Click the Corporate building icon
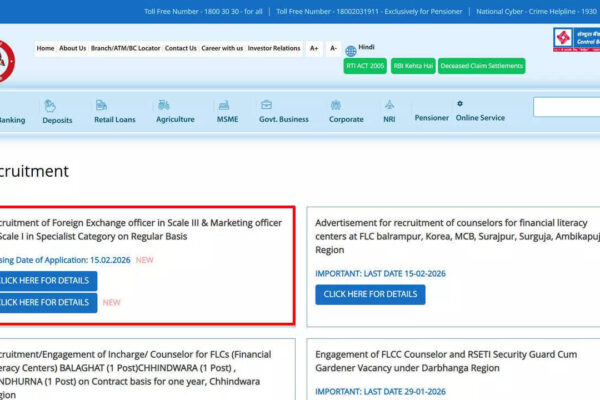The height and width of the screenshot is (400, 600). (336, 104)
